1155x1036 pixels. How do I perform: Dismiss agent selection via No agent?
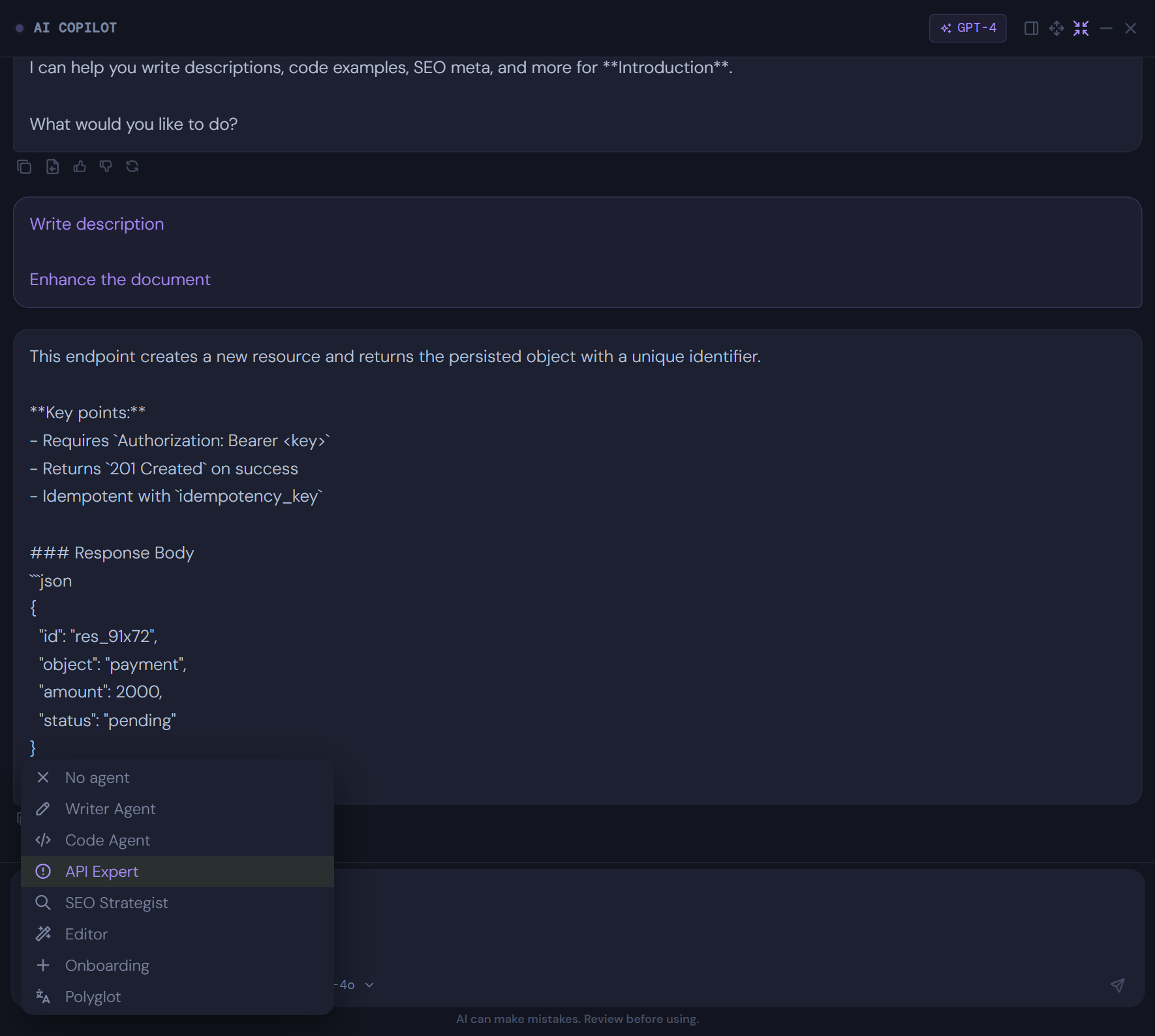click(x=97, y=777)
